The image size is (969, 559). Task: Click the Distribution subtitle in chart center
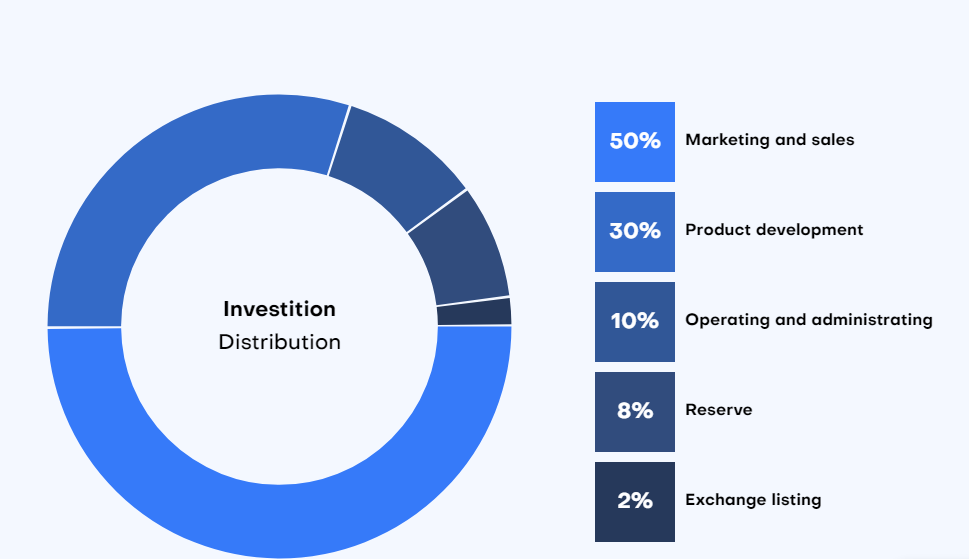click(x=279, y=342)
